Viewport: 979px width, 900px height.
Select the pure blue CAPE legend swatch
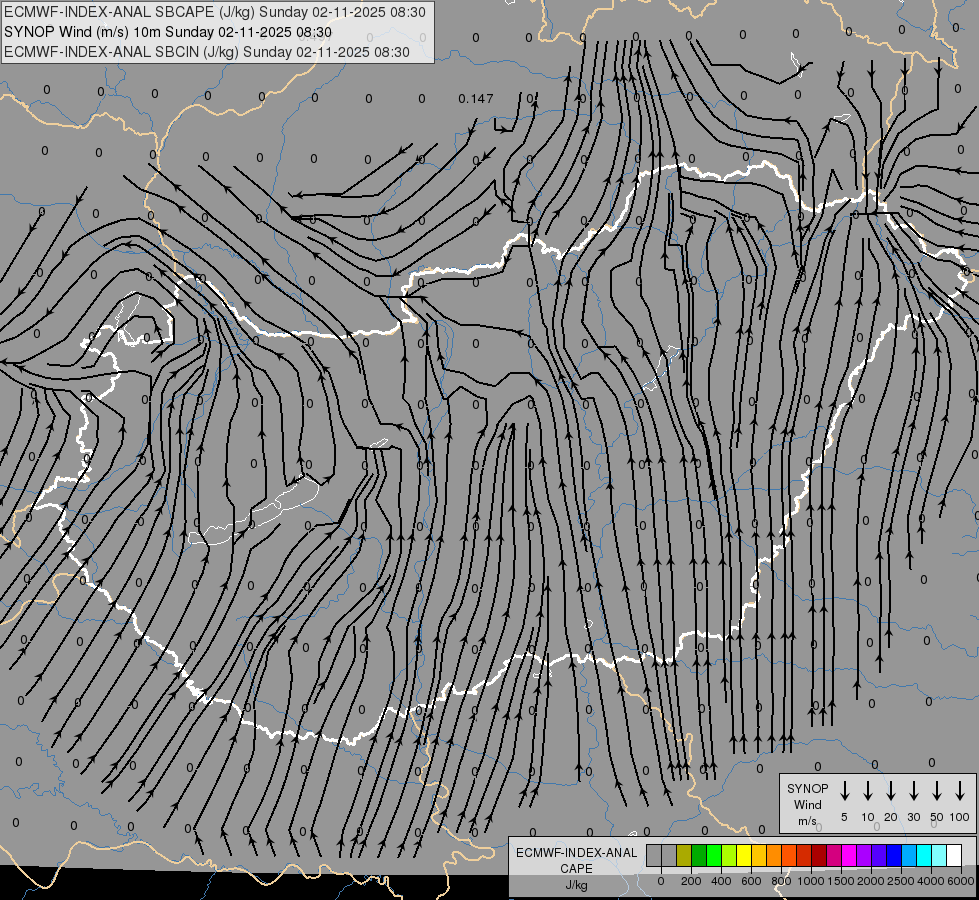(894, 856)
